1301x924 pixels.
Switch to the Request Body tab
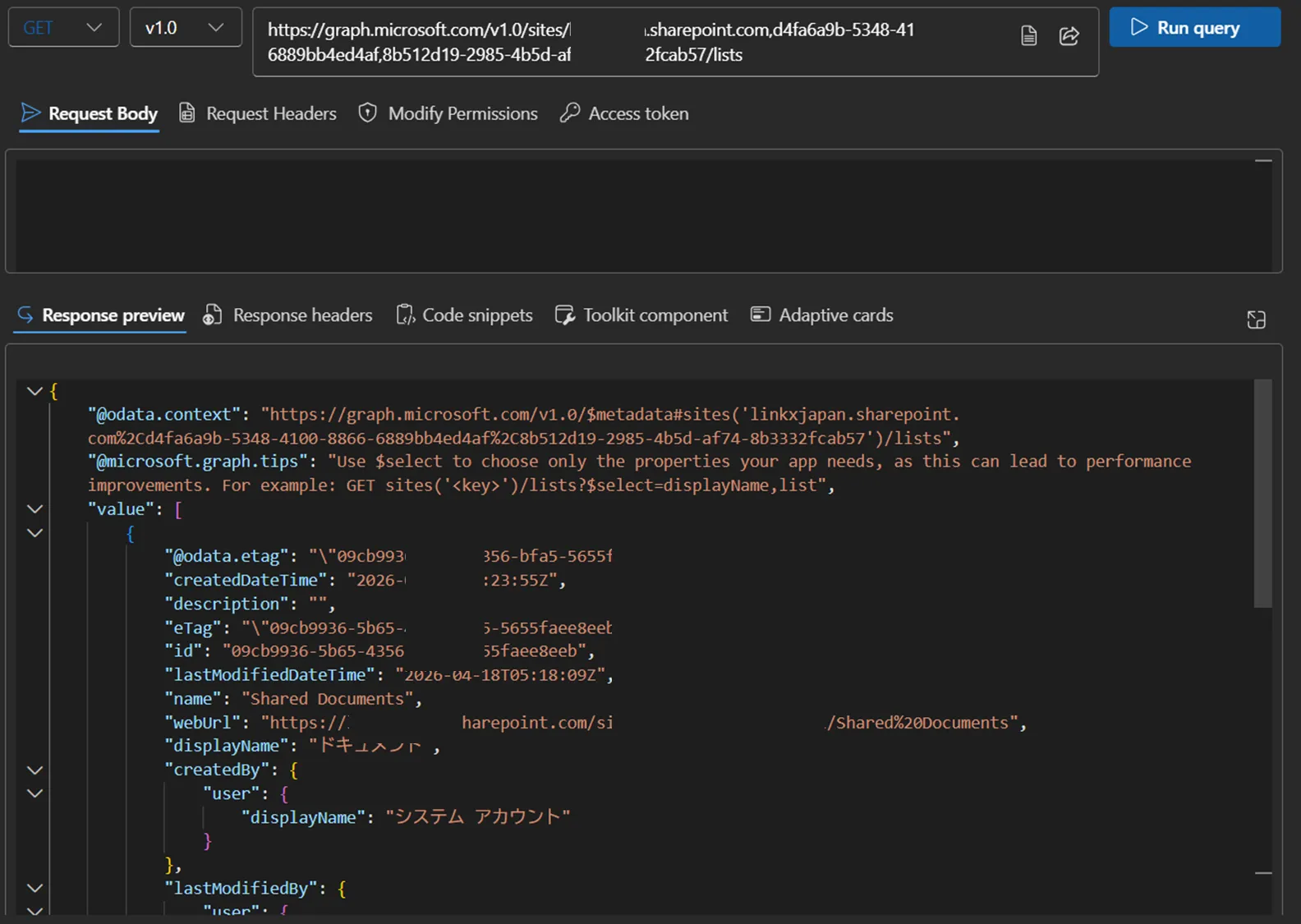90,113
